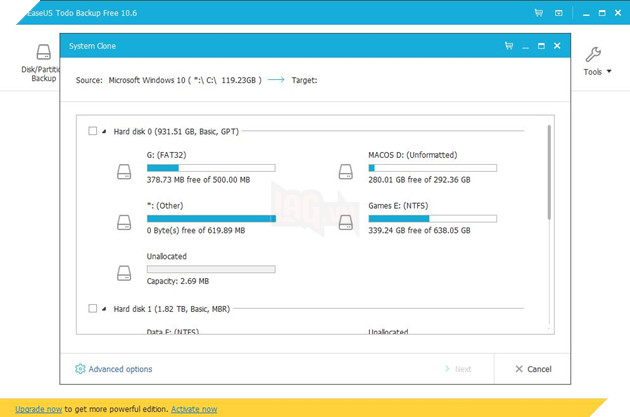Click the Games E: (NTFS) label

click(x=398, y=206)
